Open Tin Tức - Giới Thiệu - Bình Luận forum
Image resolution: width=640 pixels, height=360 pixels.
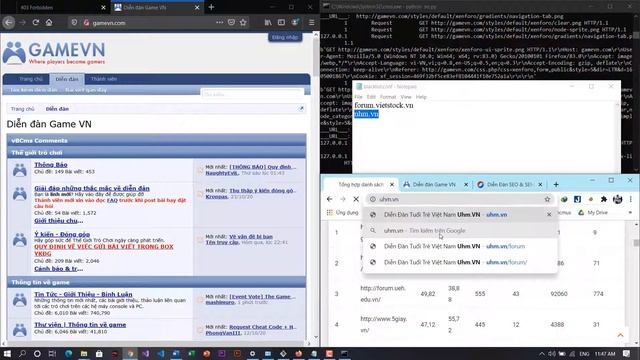[83, 294]
